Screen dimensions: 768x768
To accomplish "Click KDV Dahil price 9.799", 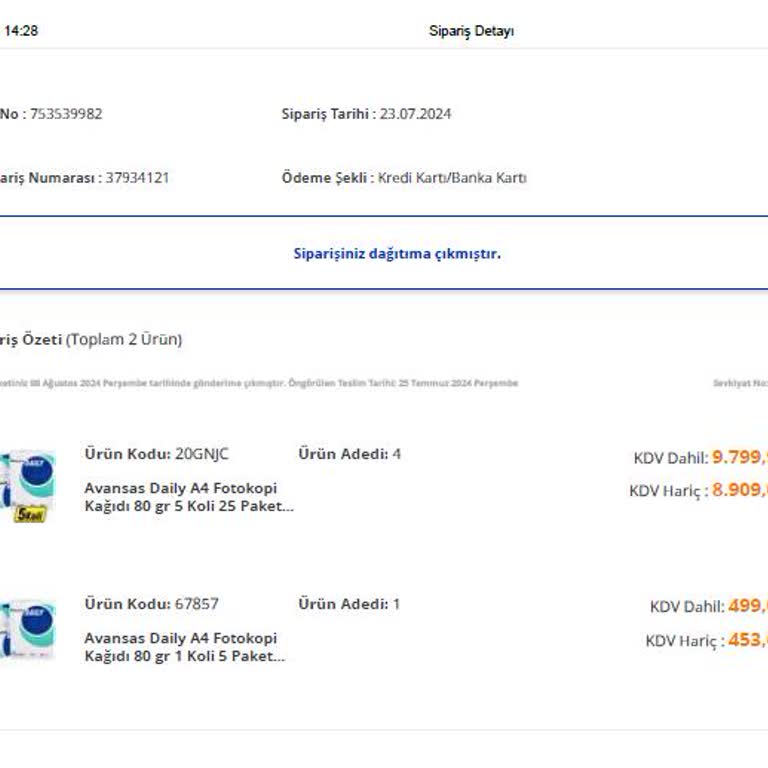I will click(740, 457).
